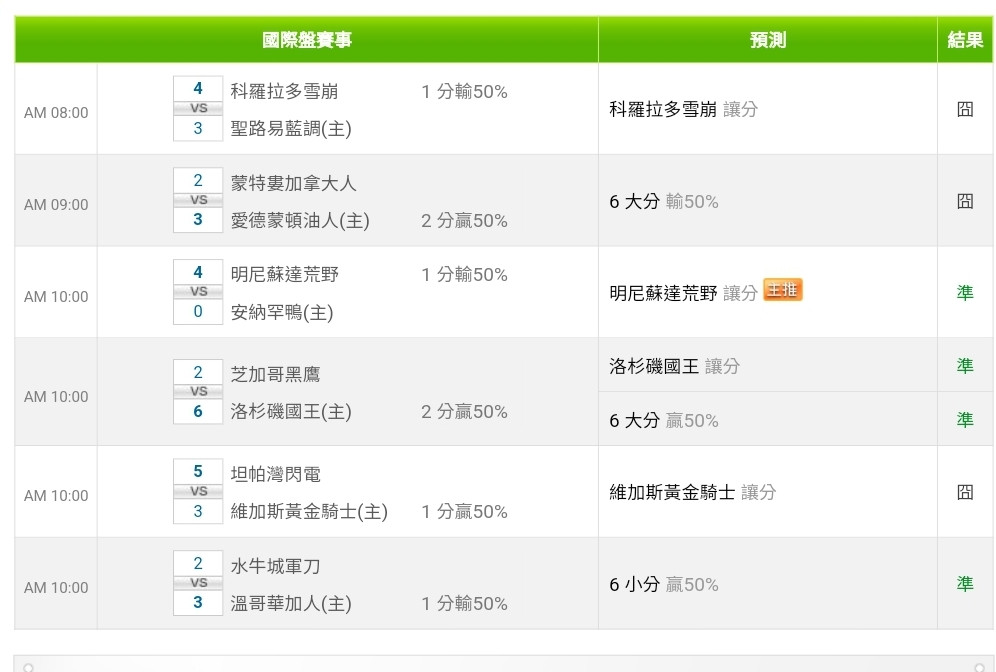This screenshot has height=672, width=996.
Task: Click the 國際盤賽事 column header
Action: [x=306, y=39]
